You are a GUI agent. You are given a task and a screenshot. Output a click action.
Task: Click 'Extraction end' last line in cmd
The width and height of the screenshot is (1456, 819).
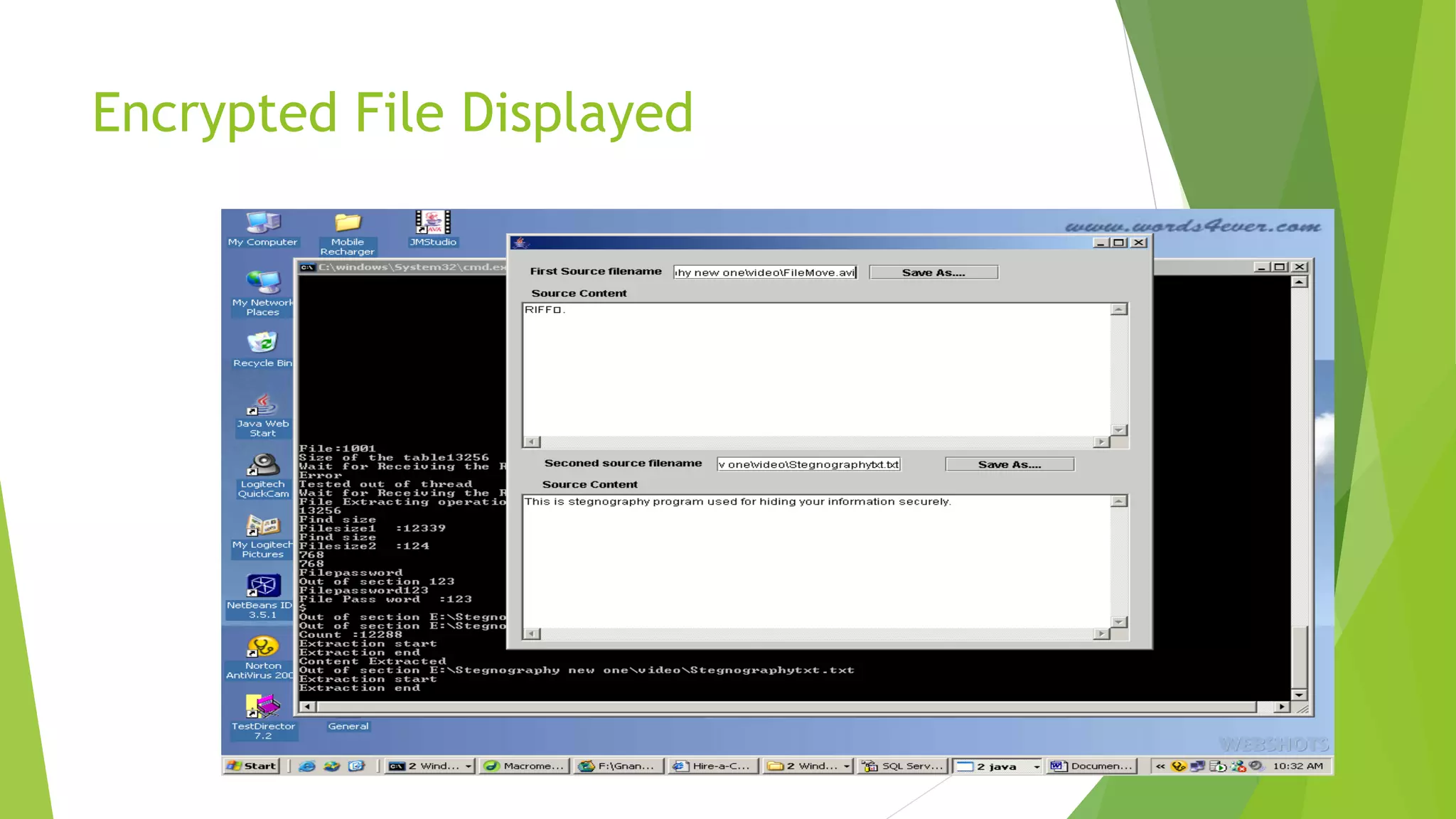pos(360,687)
